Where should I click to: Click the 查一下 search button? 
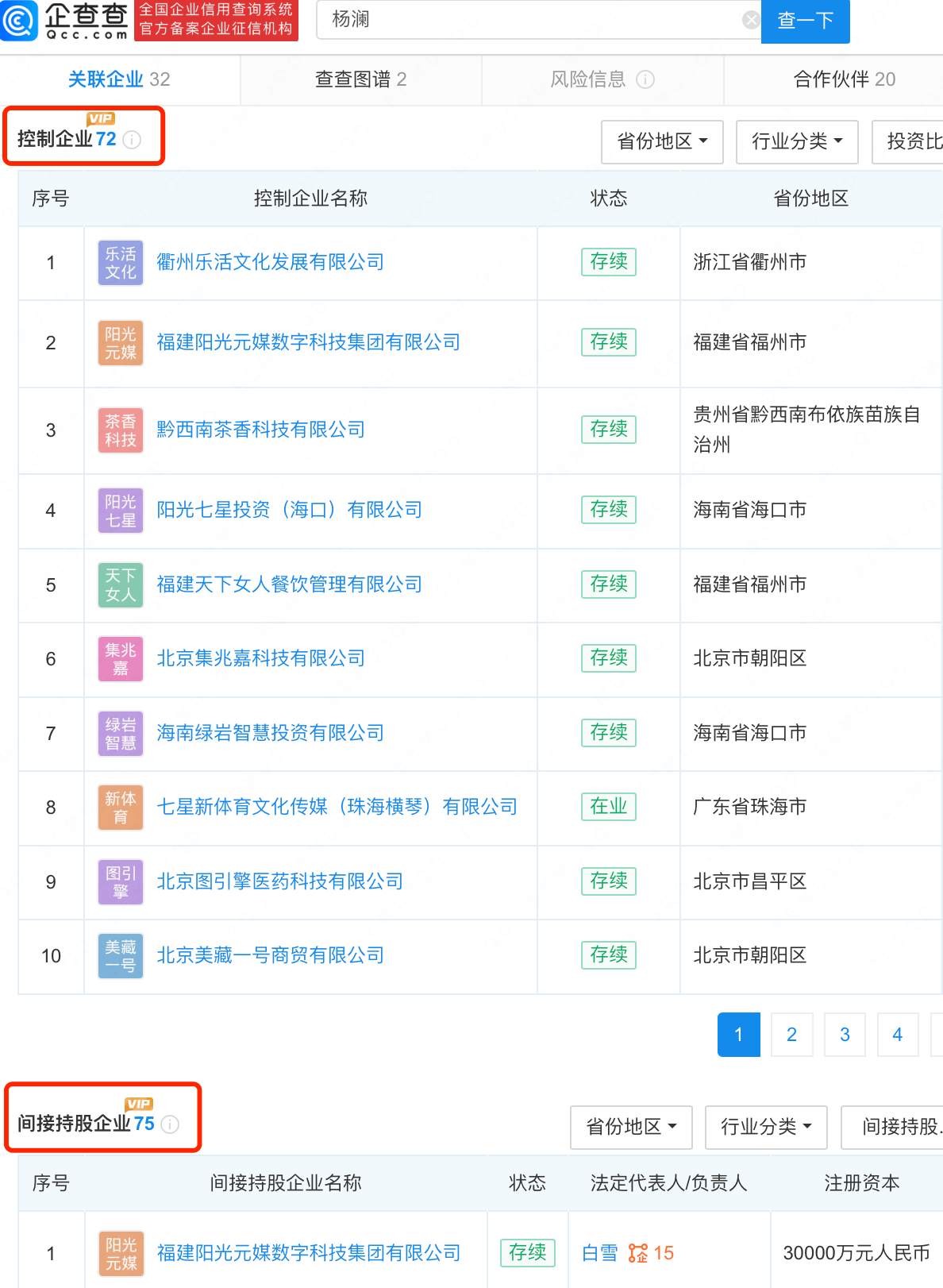pos(806,21)
